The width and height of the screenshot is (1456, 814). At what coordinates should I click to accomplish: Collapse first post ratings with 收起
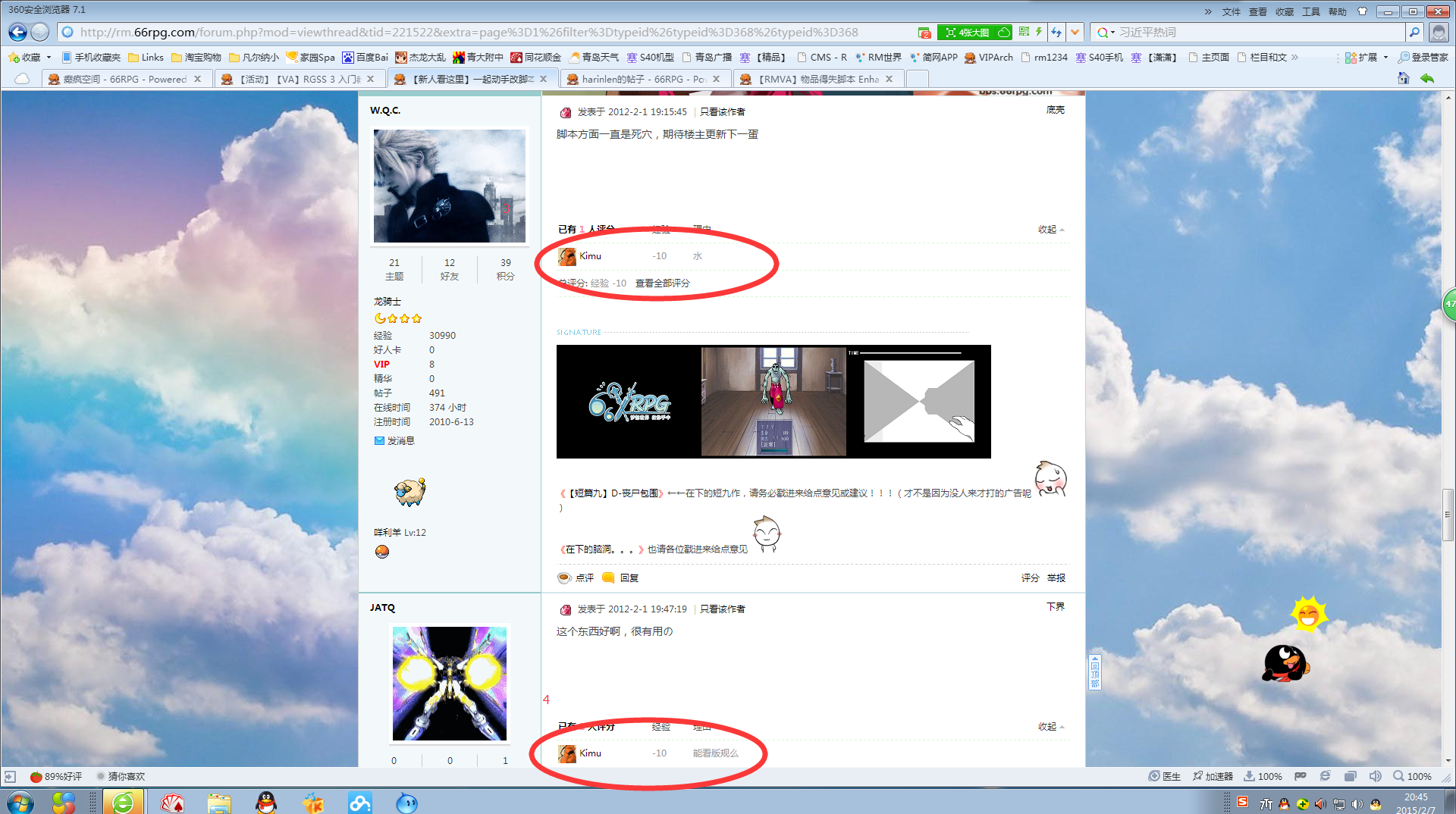coord(1051,229)
